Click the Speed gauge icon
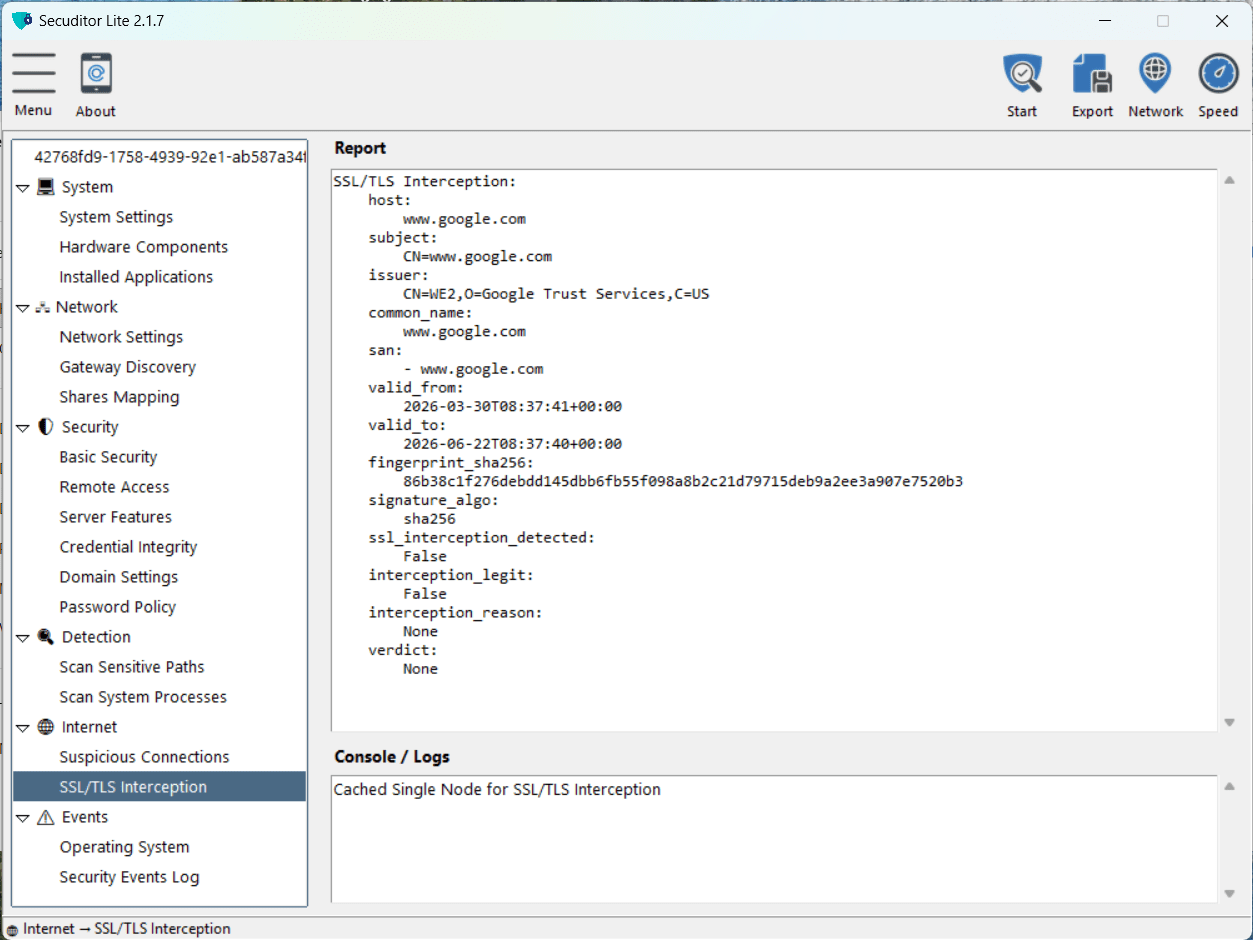This screenshot has height=940, width=1253. click(x=1218, y=73)
